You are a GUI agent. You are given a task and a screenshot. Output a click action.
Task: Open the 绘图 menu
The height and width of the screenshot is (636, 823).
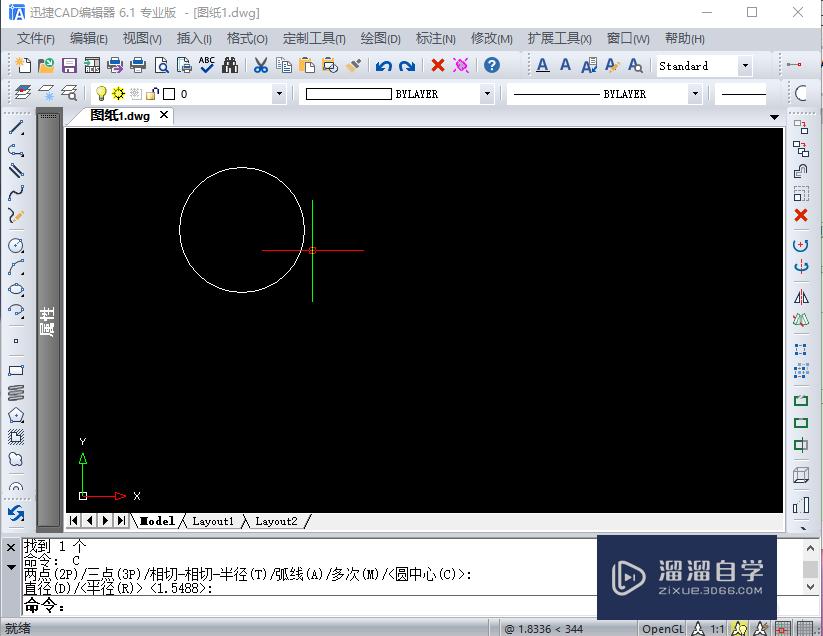coord(379,38)
